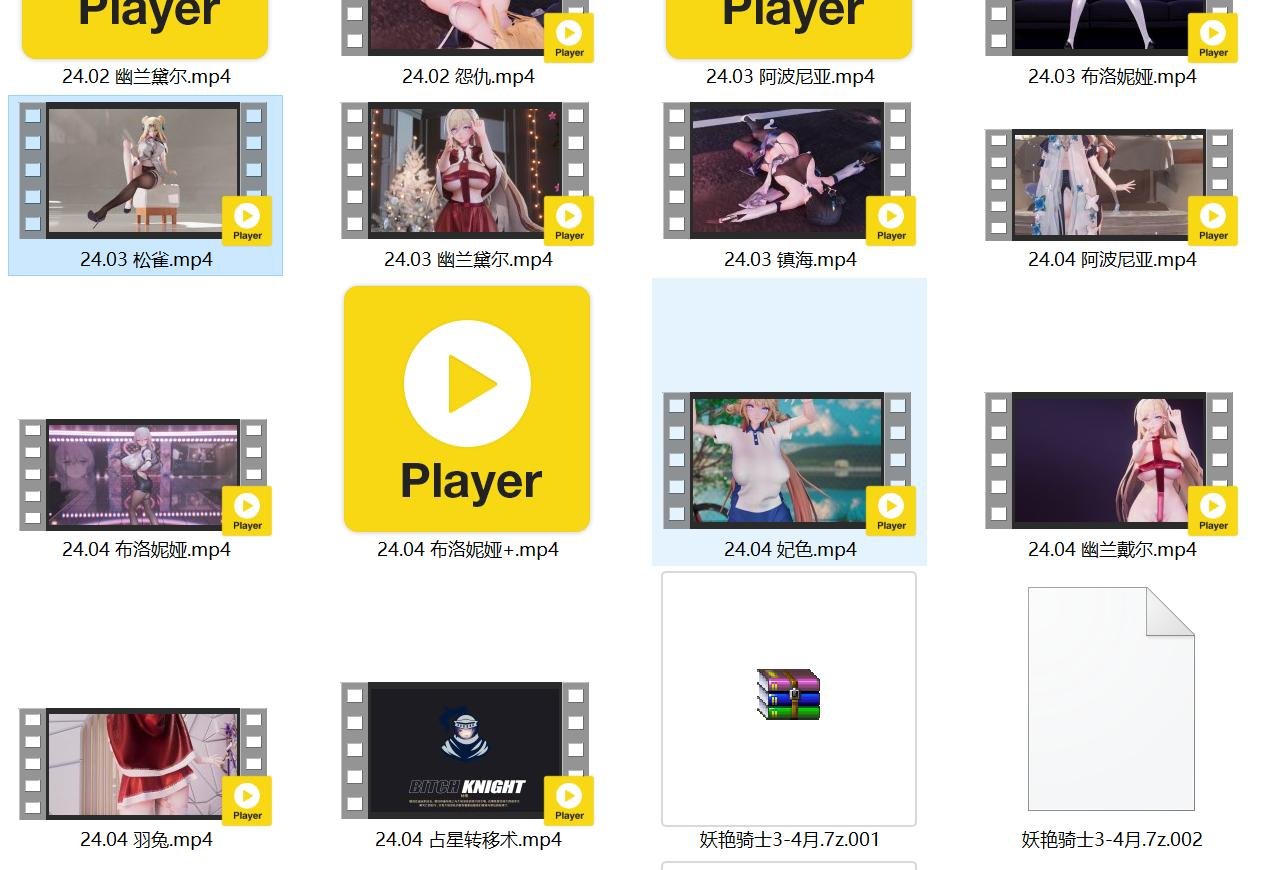Click the file name 24.03 阿波尼亚.mp4
1266x870 pixels.
point(790,77)
